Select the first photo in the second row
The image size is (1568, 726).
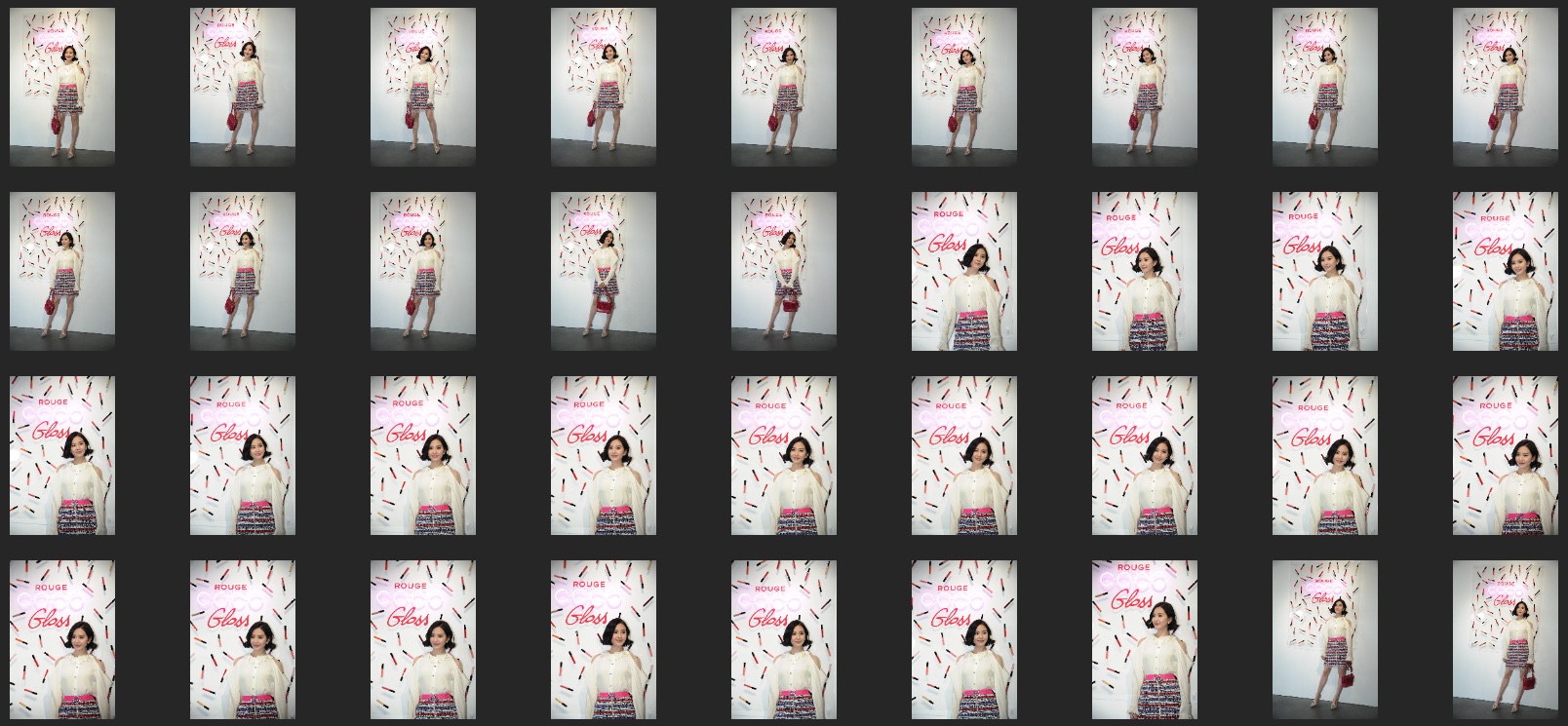pos(62,271)
